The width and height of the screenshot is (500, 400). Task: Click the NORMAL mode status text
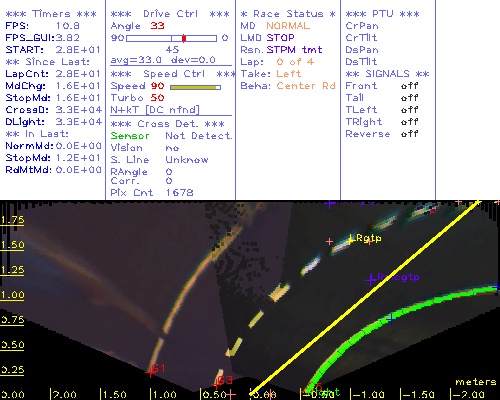[x=288, y=26]
